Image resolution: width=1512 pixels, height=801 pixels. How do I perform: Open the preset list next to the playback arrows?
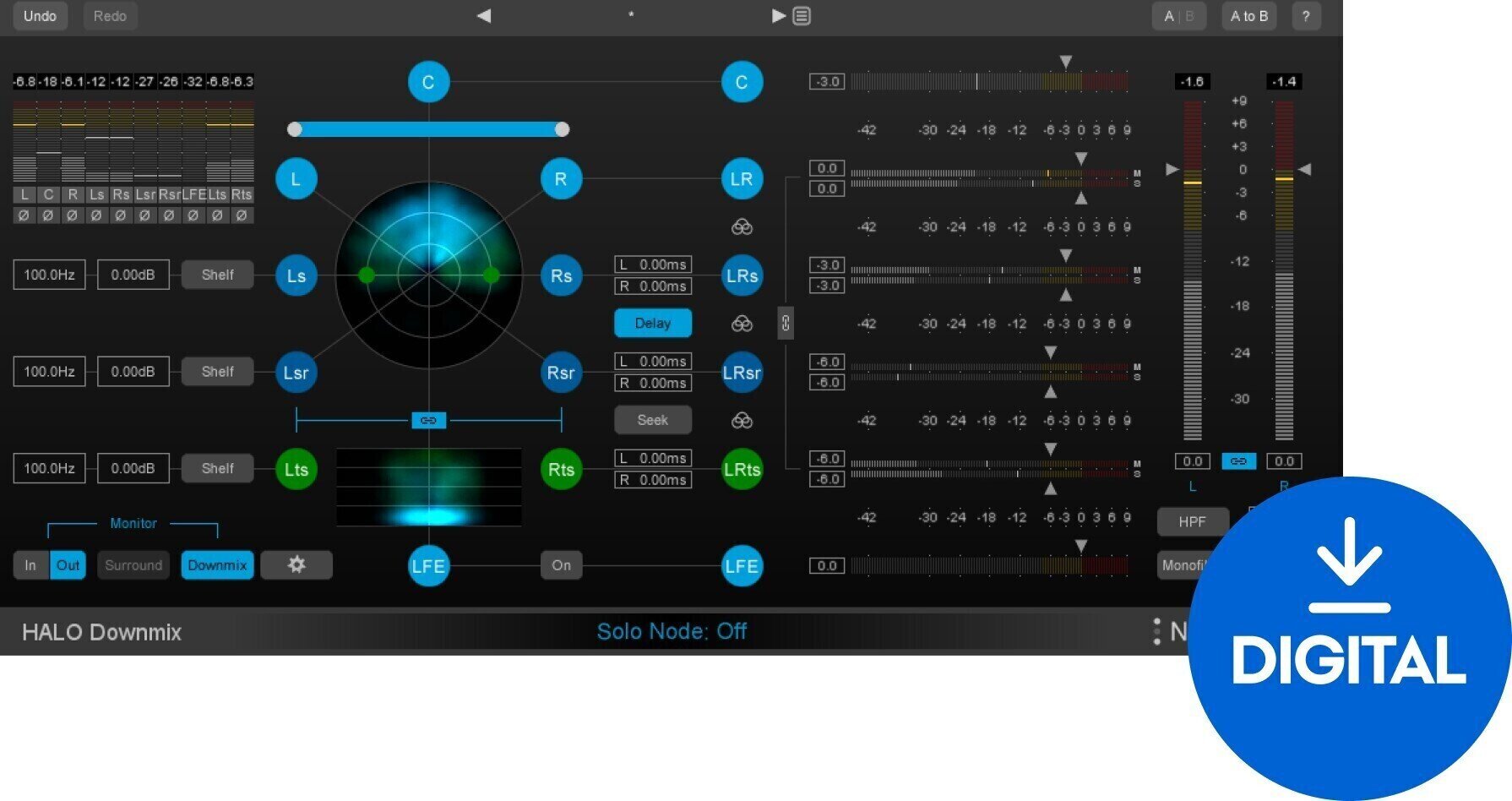click(x=801, y=15)
